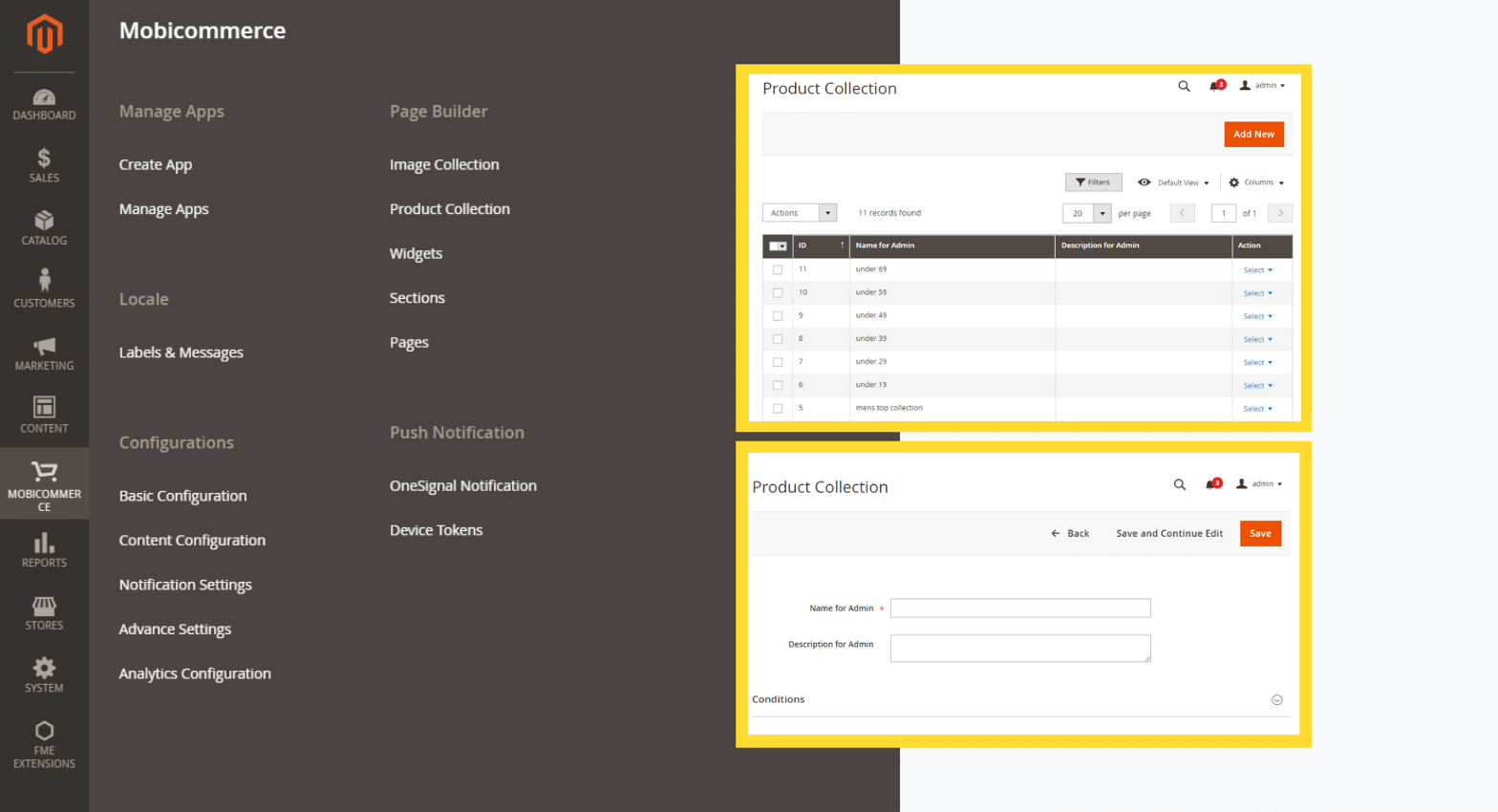Open Sections menu item
Viewport: 1498px width, 812px height.
click(x=417, y=298)
